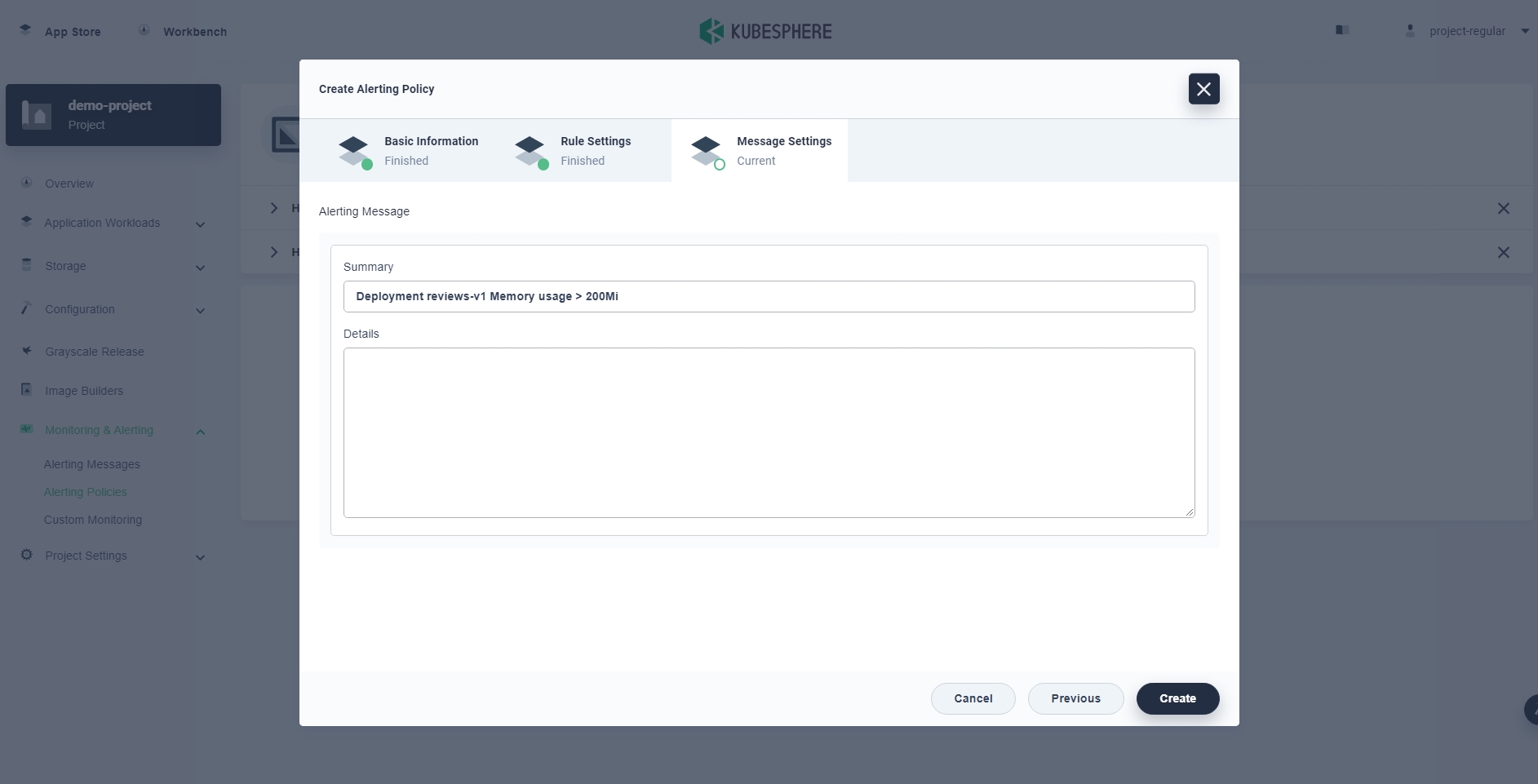Focus the Summary input field
This screenshot has height=784, width=1538.
coord(769,296)
